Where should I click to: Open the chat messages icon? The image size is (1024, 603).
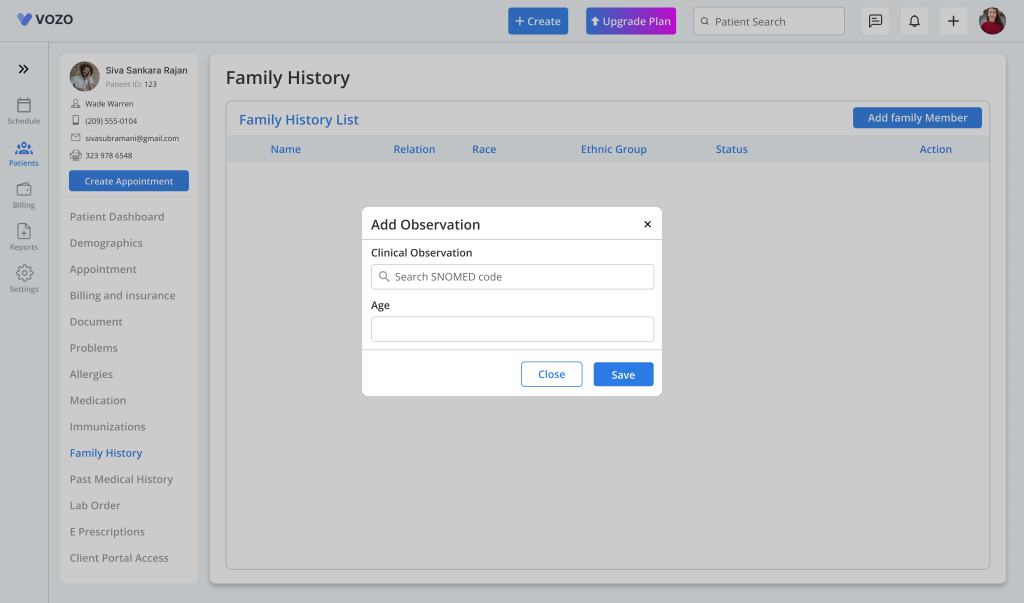click(x=875, y=21)
